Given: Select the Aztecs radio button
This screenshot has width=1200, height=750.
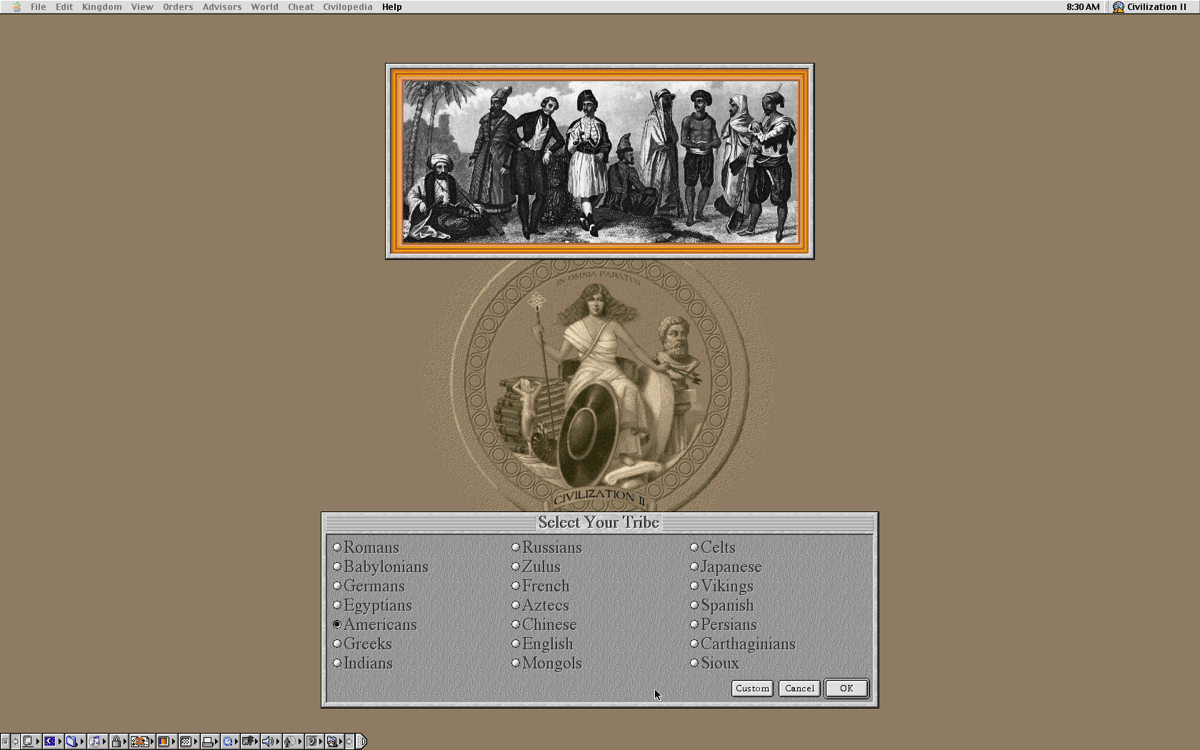Looking at the screenshot, I should coord(540,605).
